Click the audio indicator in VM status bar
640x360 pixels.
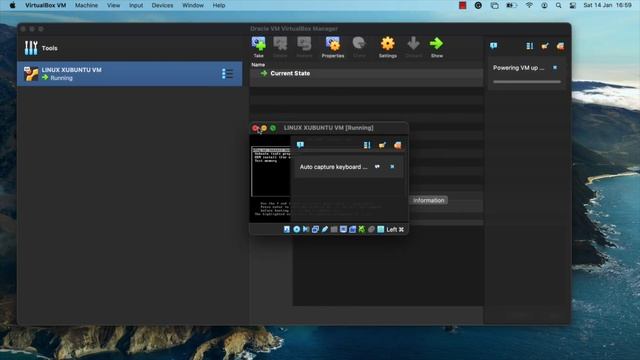tap(306, 229)
